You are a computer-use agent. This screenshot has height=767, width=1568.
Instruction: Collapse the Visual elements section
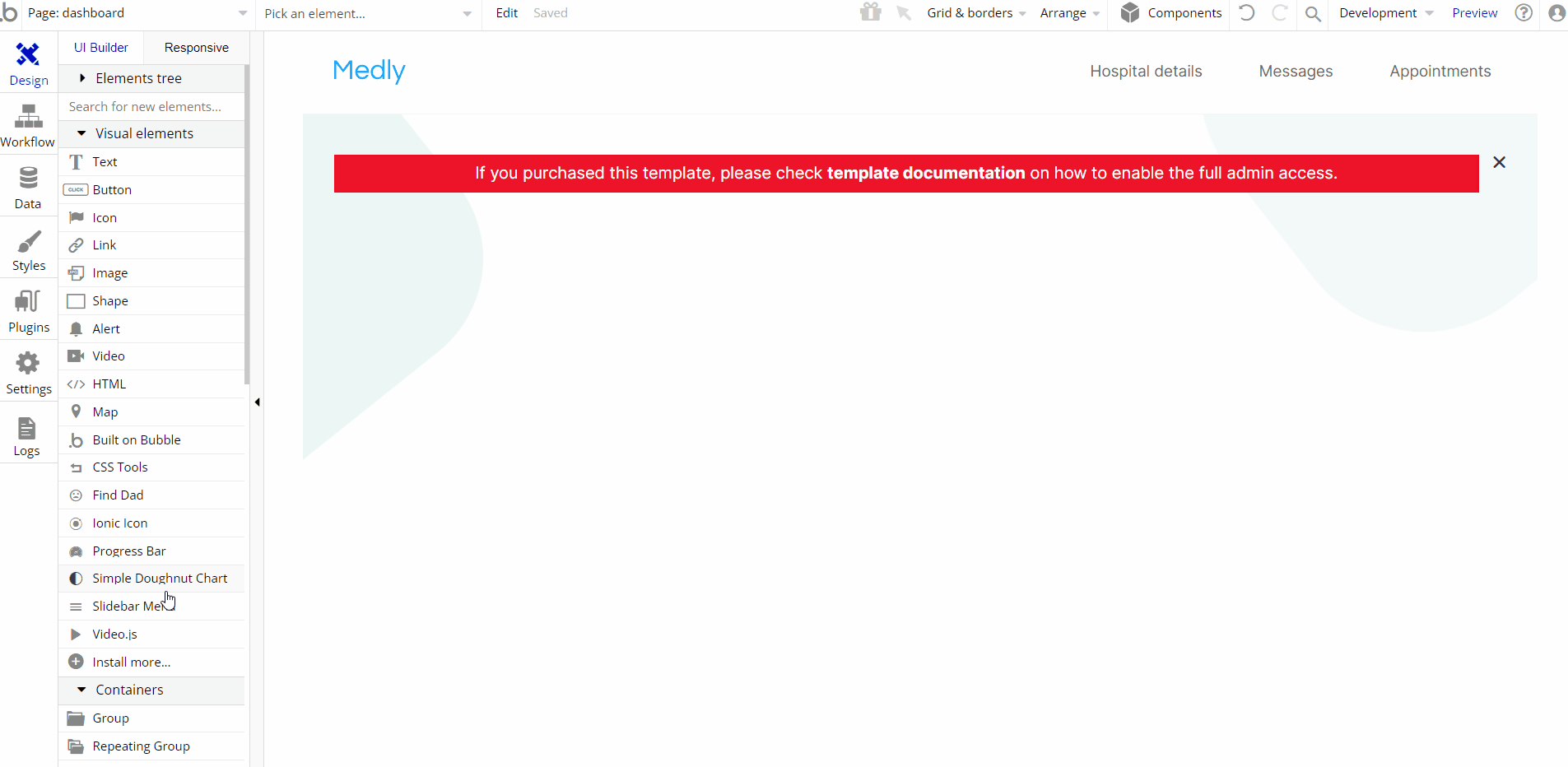coord(151,133)
